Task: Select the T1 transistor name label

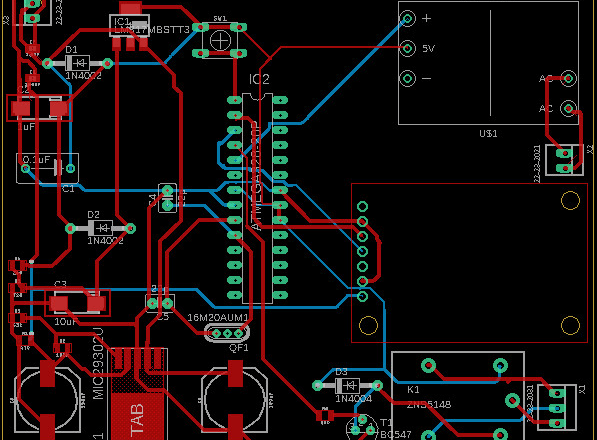Action: (385, 422)
